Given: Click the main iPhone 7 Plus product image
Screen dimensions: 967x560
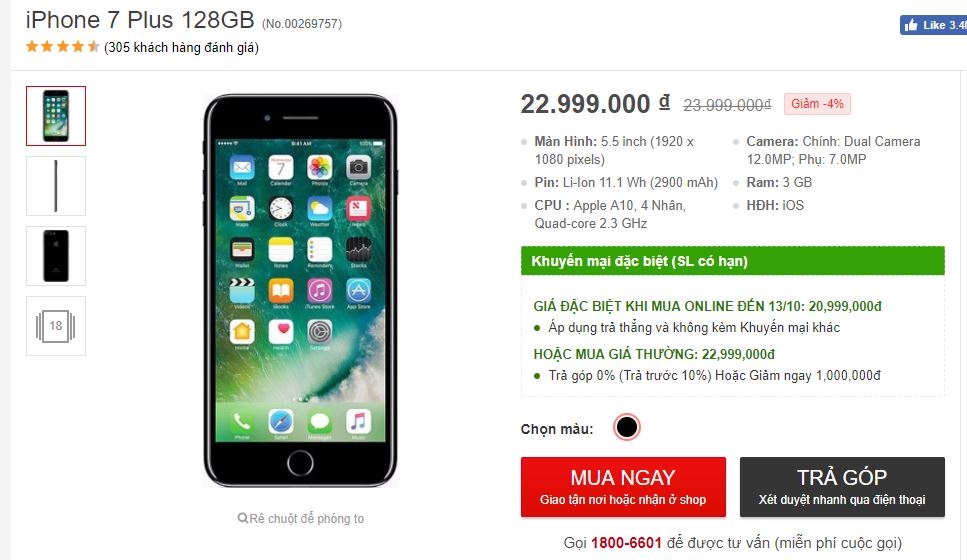Looking at the screenshot, I should click(300, 290).
